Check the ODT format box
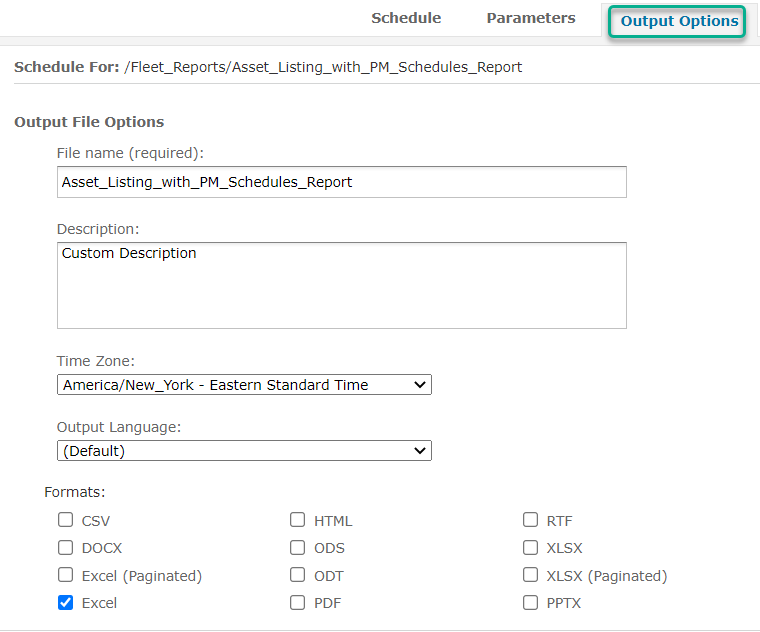The image size is (760, 632). click(x=298, y=575)
